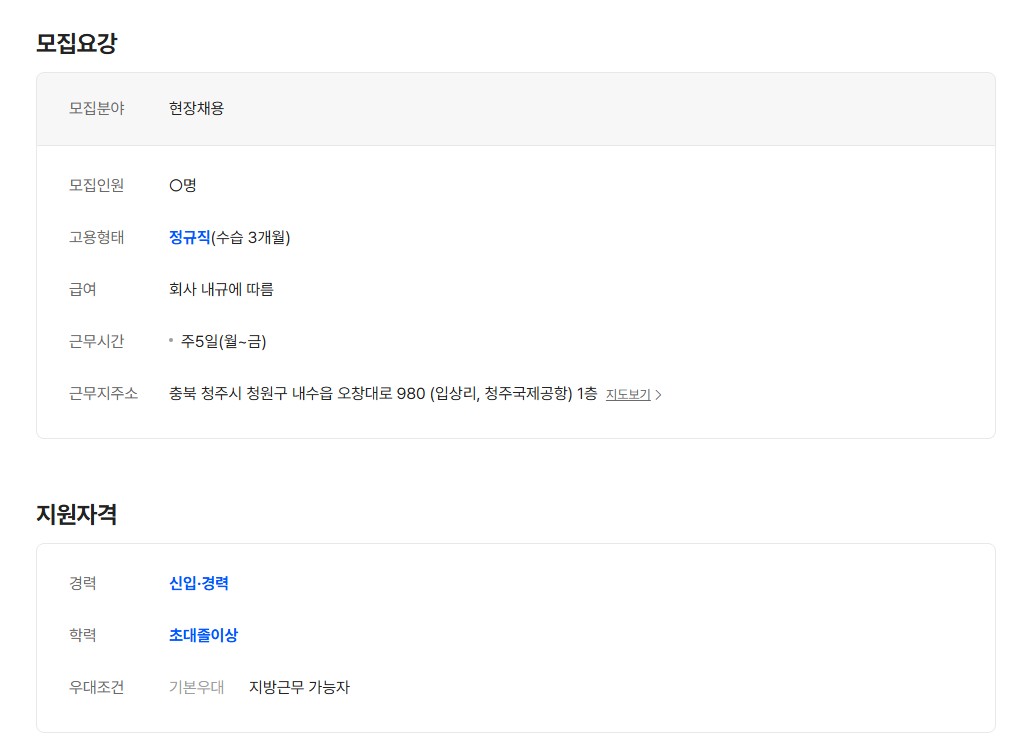Select the 회사 내규에 따름 salary text
This screenshot has height=741, width=1026.
[221, 289]
